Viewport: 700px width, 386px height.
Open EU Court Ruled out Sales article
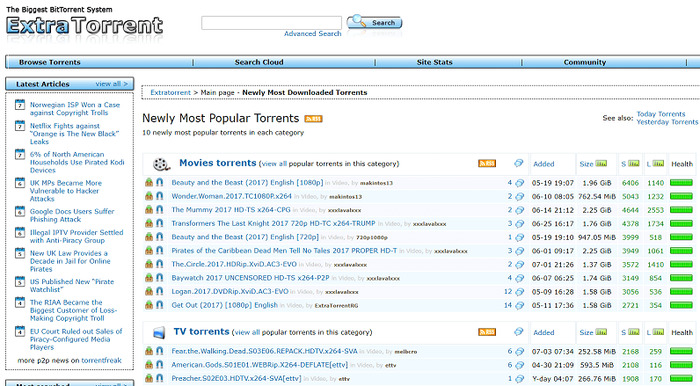pyautogui.click(x=75, y=339)
